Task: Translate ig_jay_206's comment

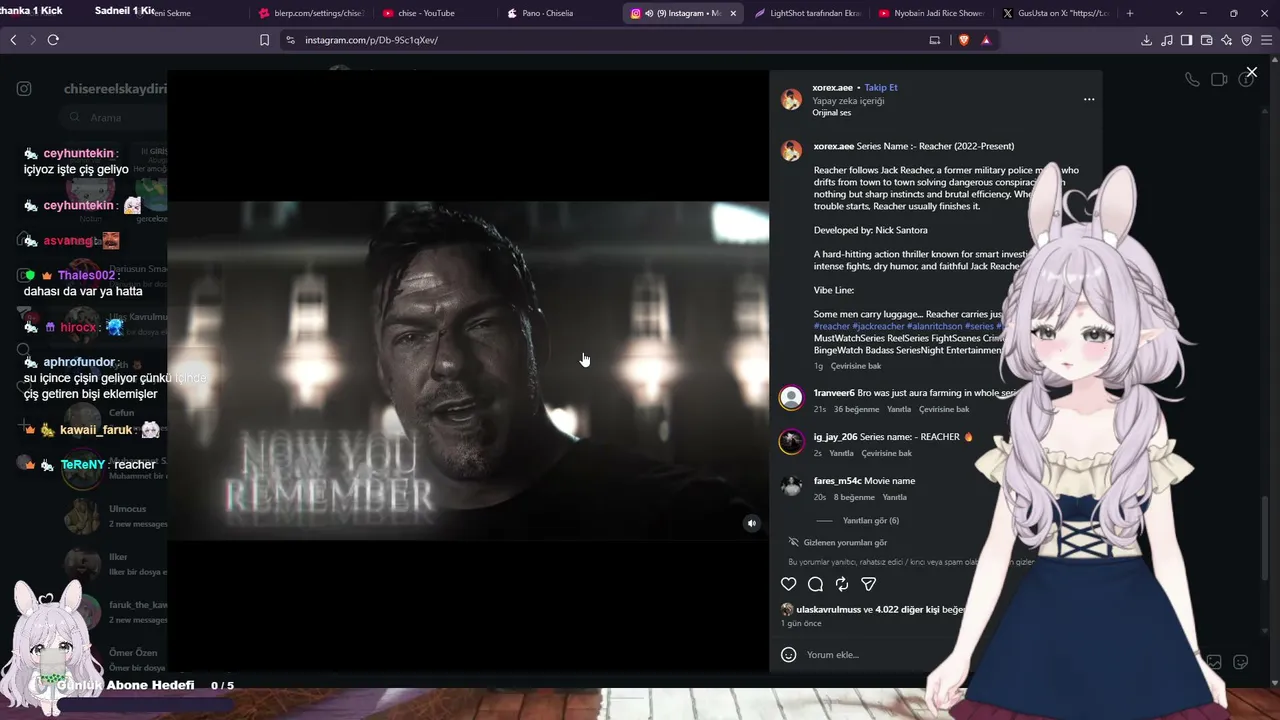Action: [887, 453]
